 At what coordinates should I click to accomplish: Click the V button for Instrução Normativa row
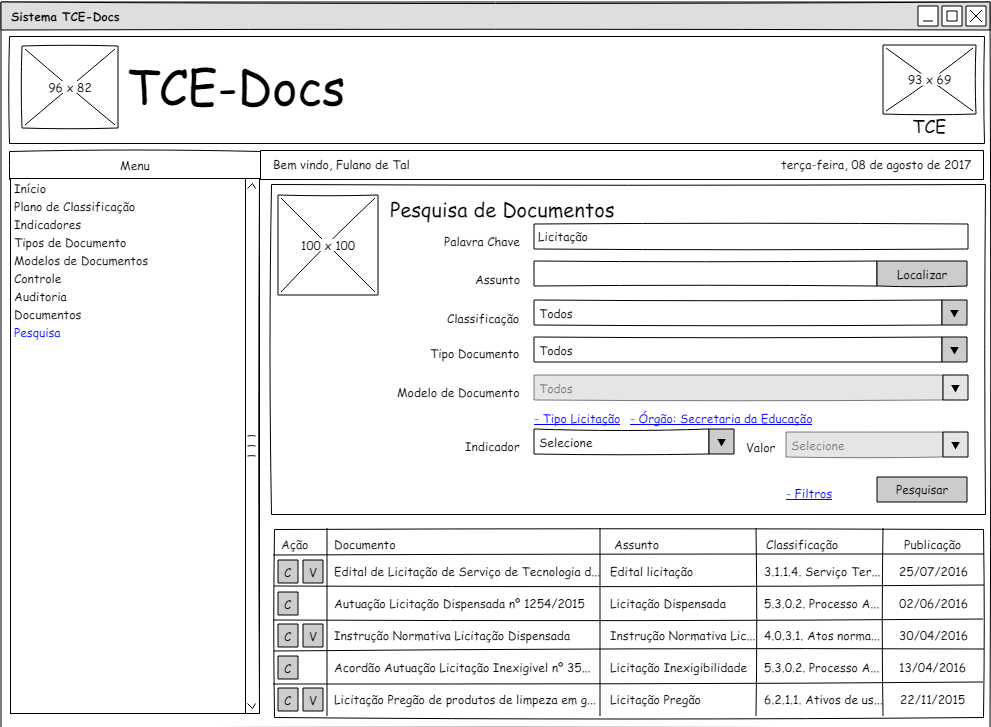[313, 636]
